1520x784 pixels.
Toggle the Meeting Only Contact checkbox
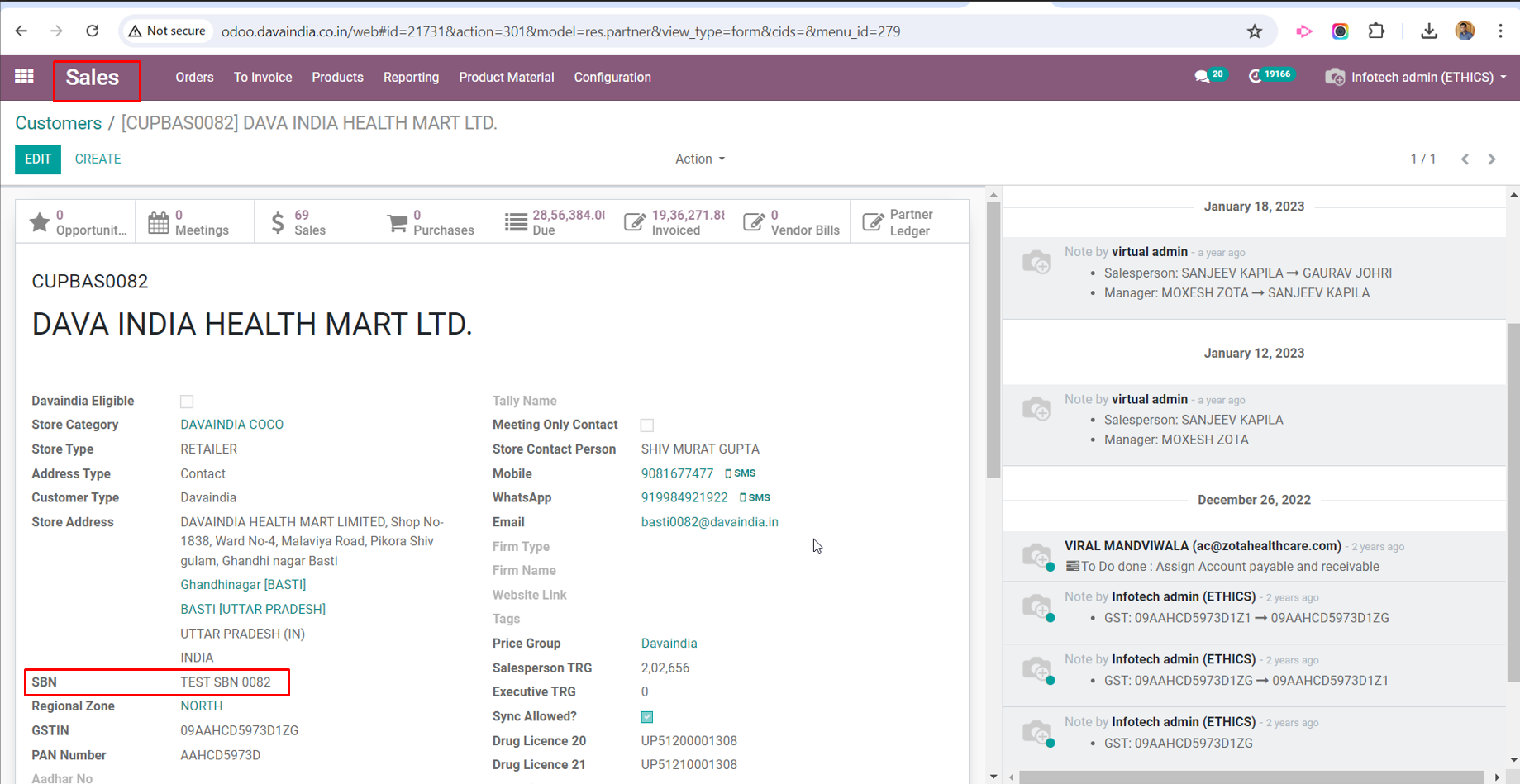coord(647,425)
